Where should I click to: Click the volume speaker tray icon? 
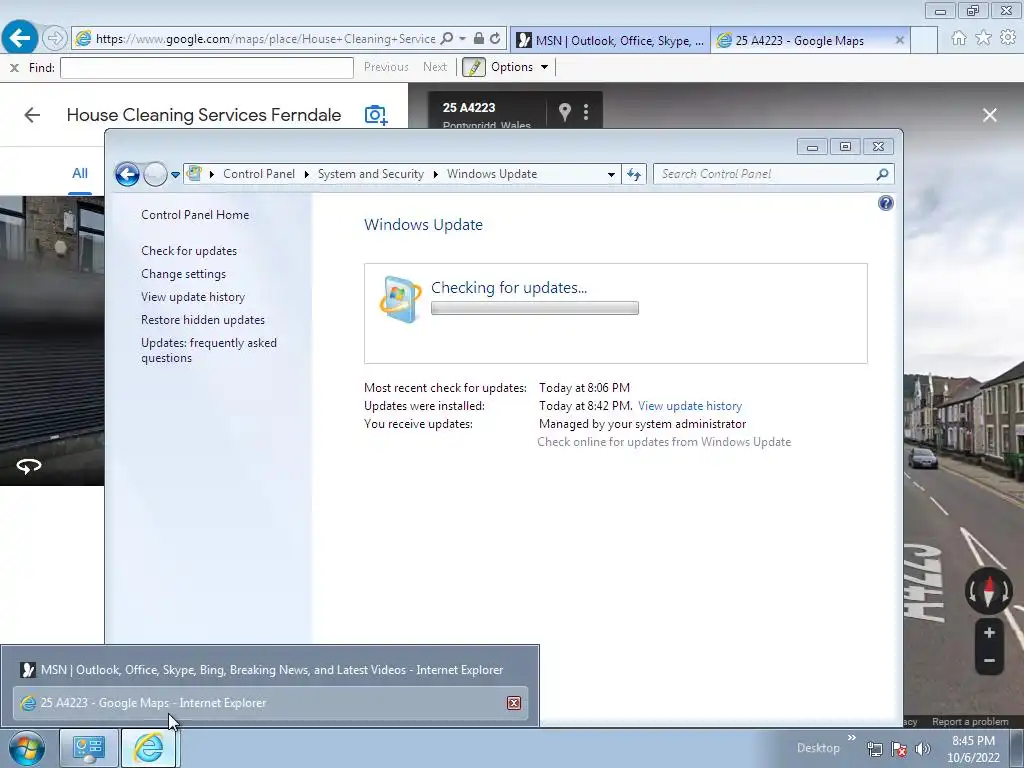coord(923,749)
